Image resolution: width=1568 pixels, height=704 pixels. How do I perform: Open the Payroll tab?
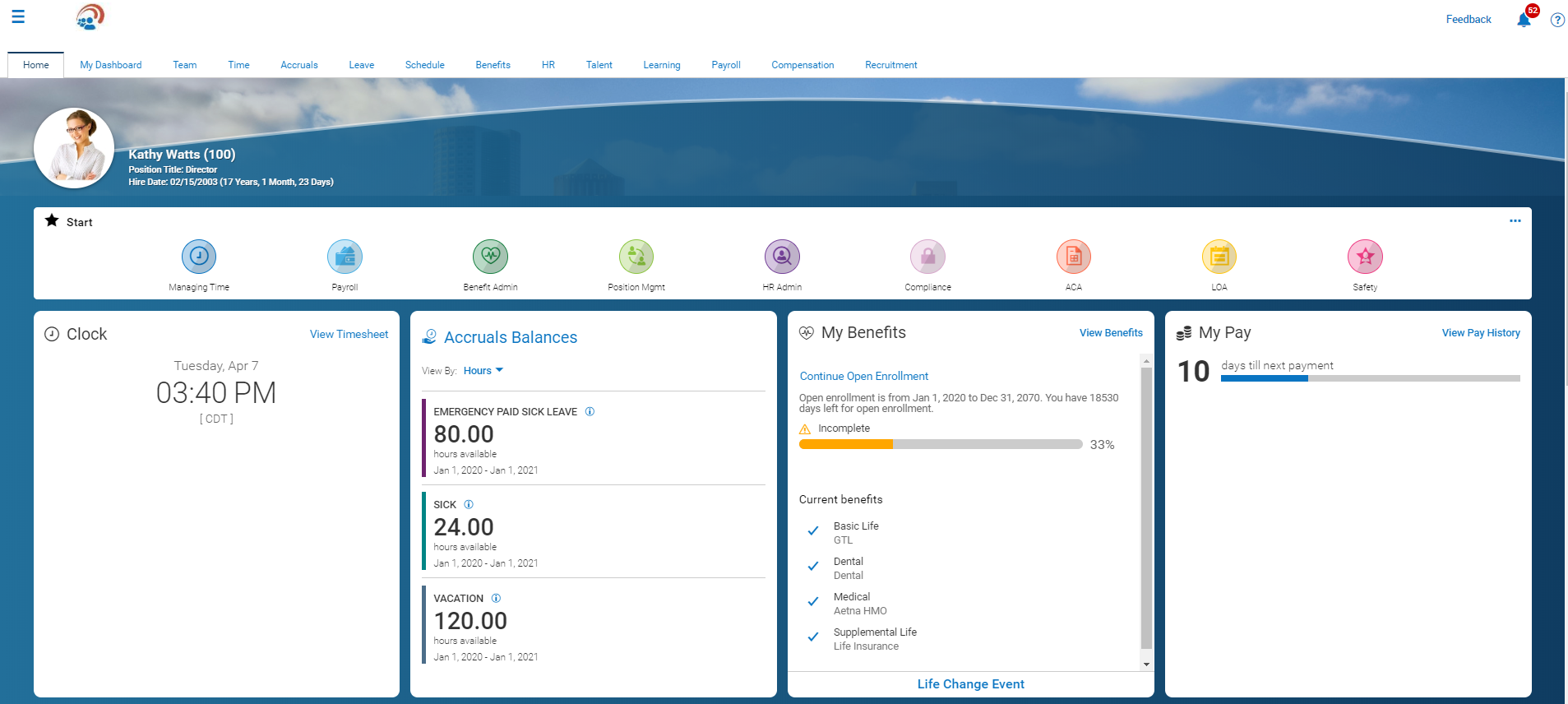tap(725, 65)
